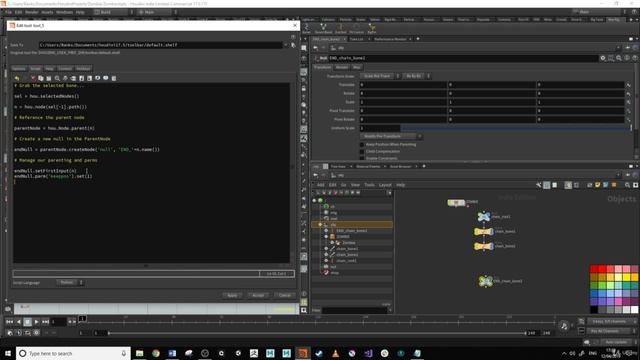Screen dimensions: 640x360
Task: Click the jump to first frame button in the playbar
Action: pyautogui.click(x=9, y=322)
